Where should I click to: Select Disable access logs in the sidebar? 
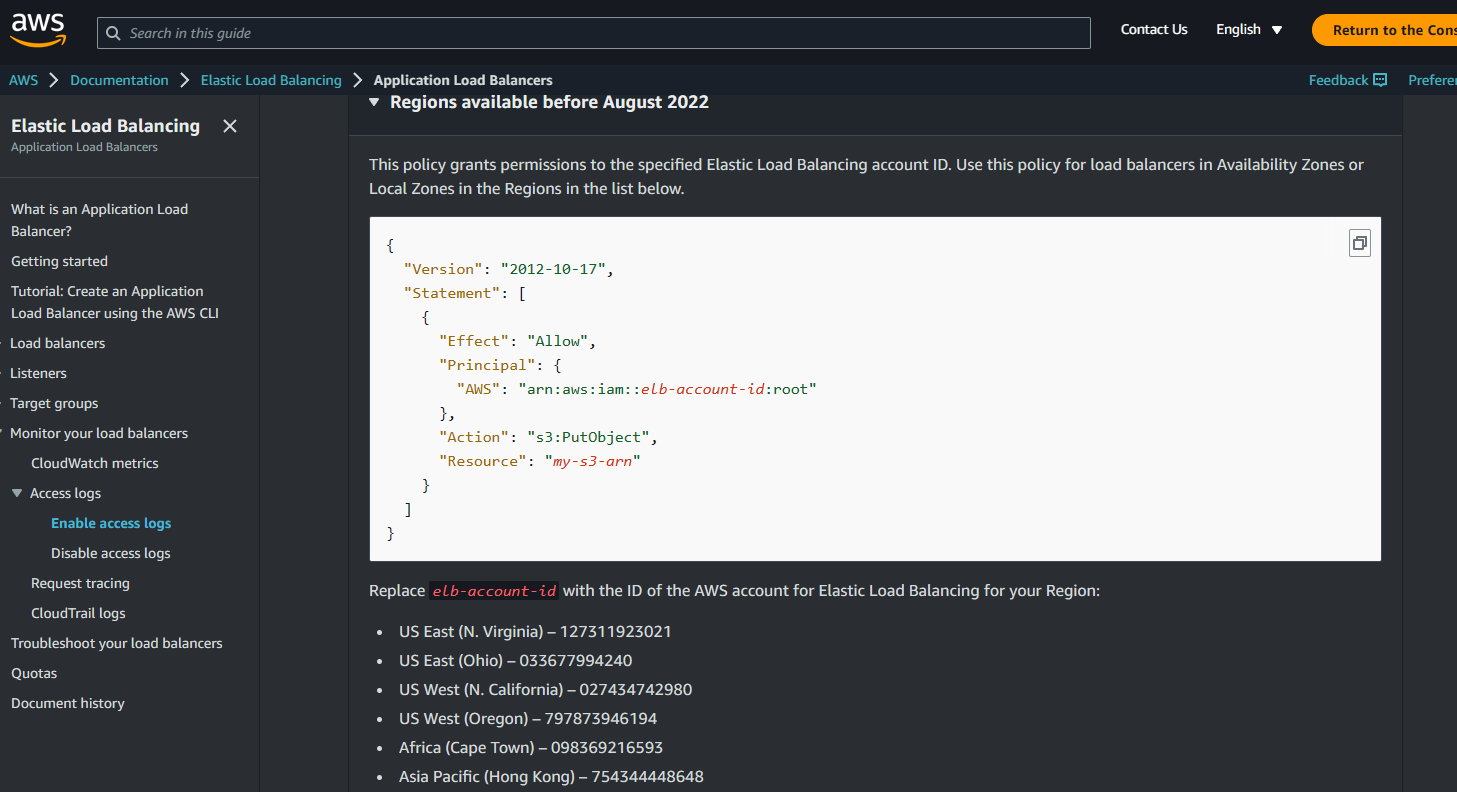110,552
